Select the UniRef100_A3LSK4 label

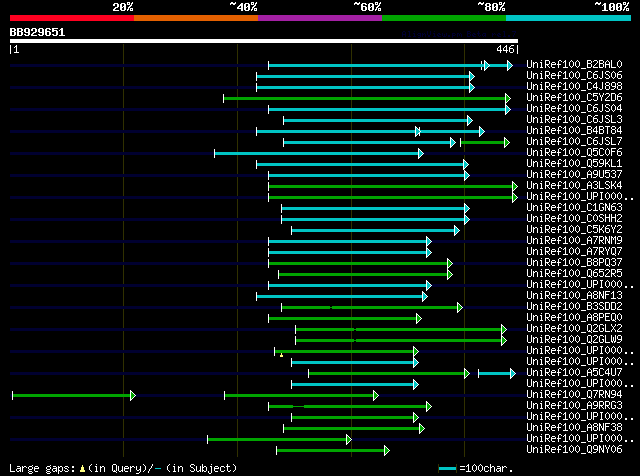[x=574, y=186]
